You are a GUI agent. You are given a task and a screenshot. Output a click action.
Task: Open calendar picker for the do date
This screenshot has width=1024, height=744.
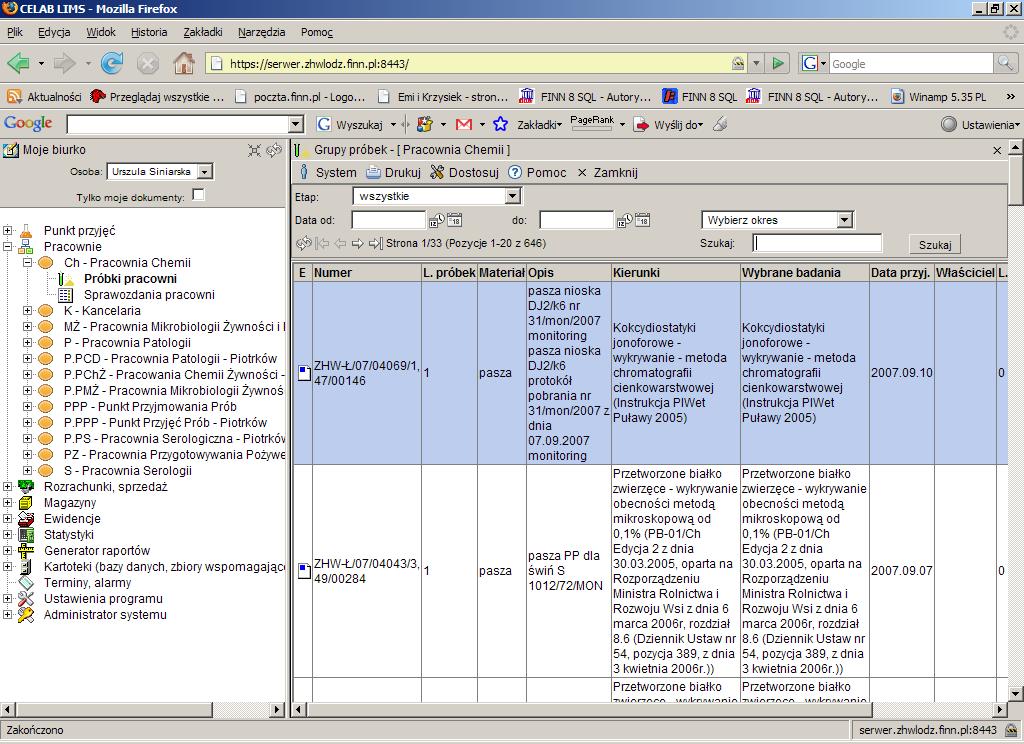643,221
